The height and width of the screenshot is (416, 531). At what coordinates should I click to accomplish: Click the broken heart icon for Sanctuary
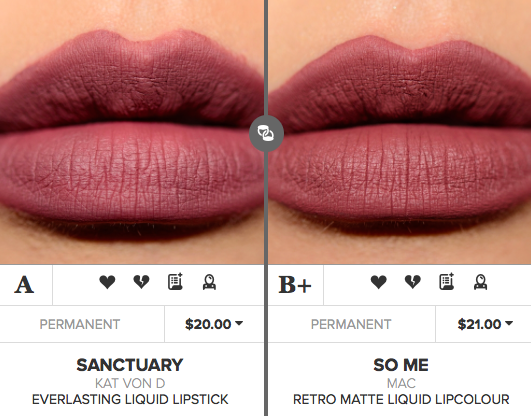[141, 282]
